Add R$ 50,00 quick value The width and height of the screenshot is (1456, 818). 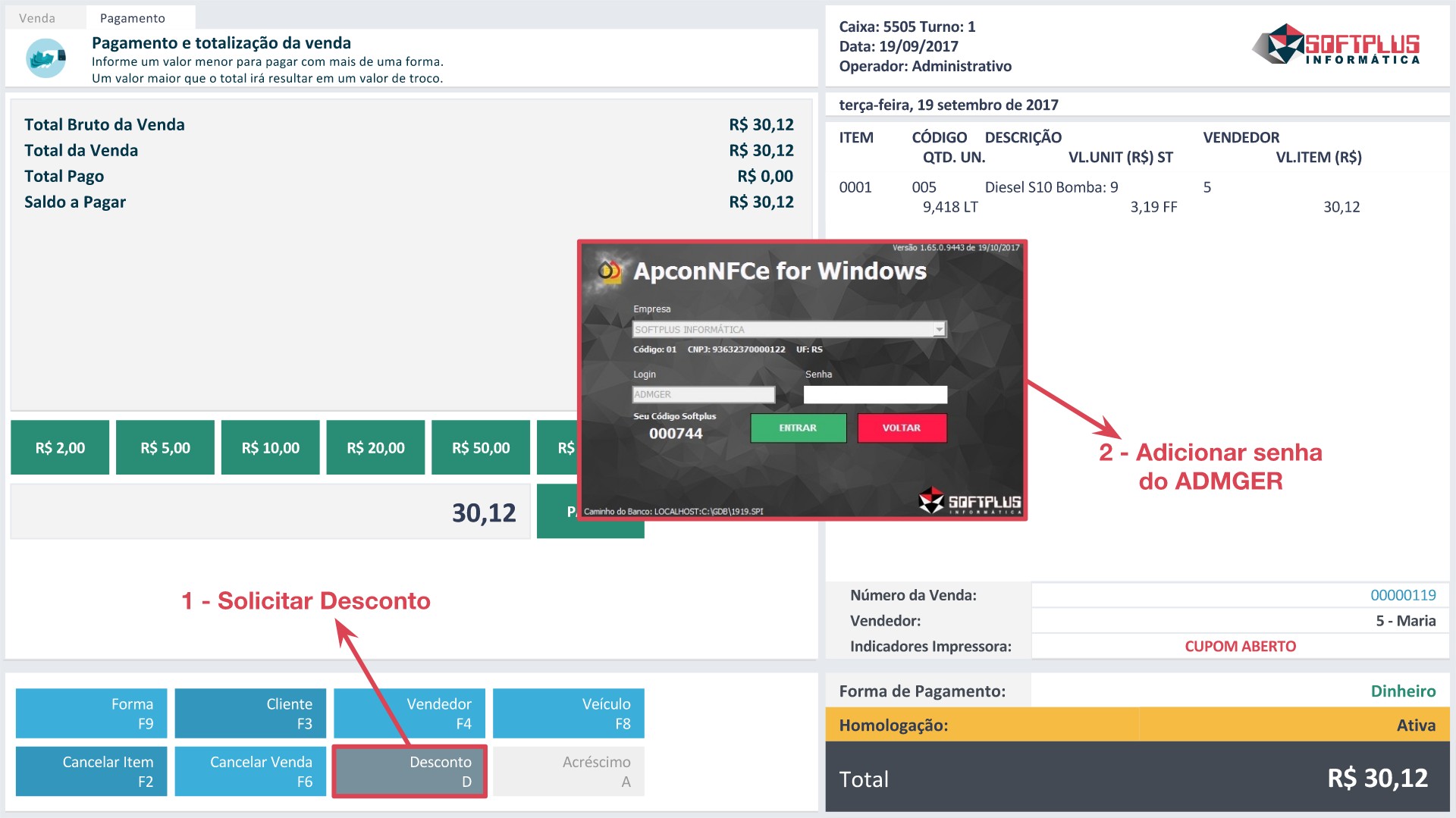click(x=481, y=447)
